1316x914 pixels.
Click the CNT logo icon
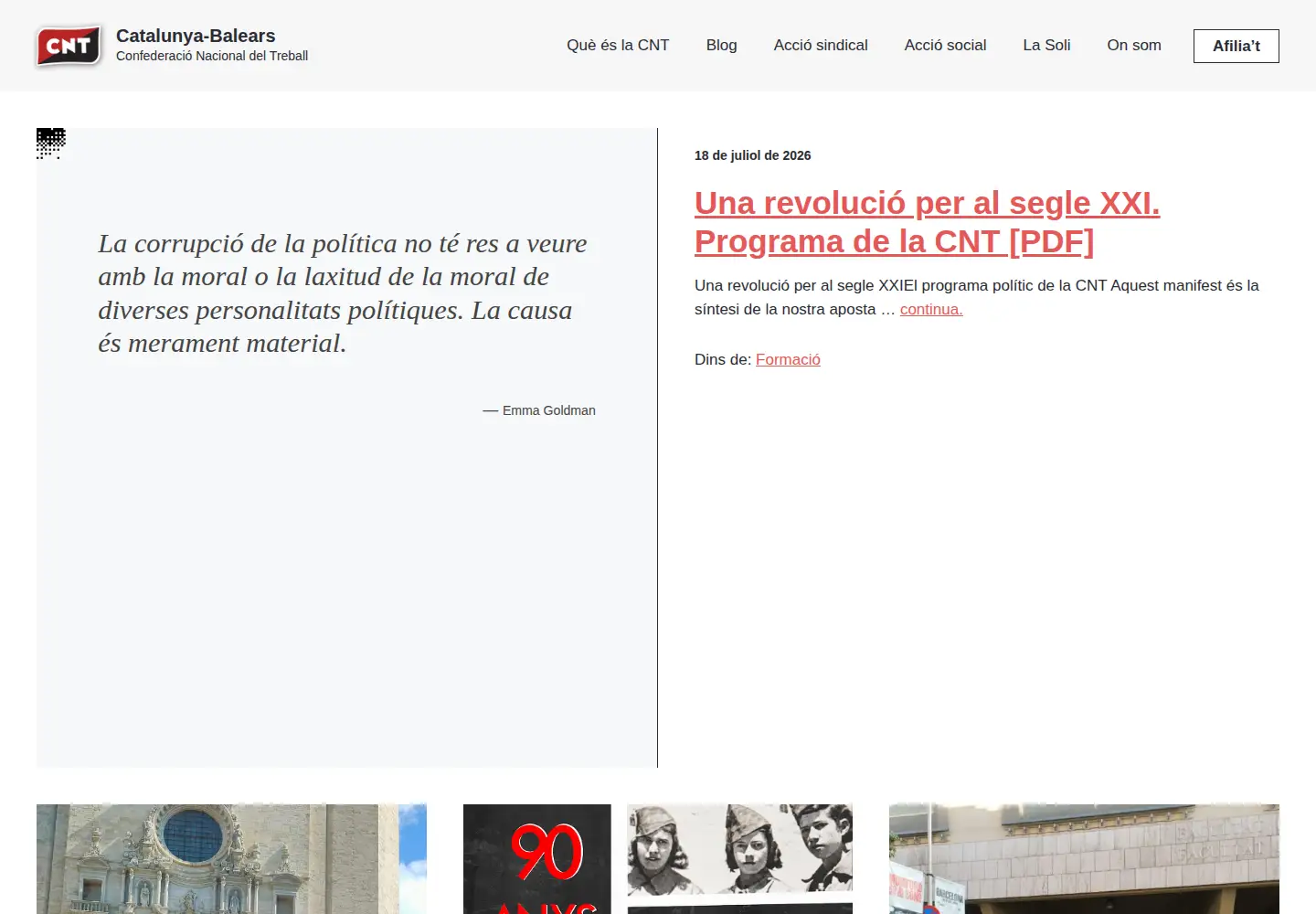tap(69, 46)
